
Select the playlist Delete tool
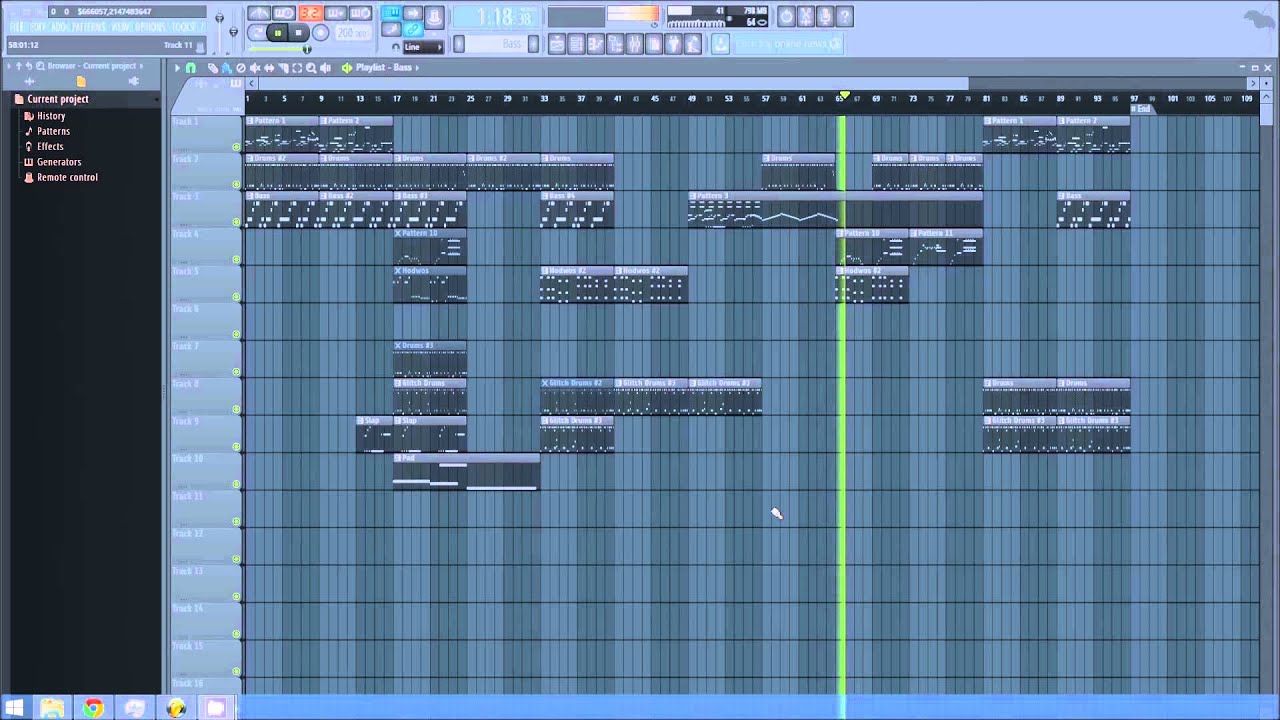tap(241, 68)
